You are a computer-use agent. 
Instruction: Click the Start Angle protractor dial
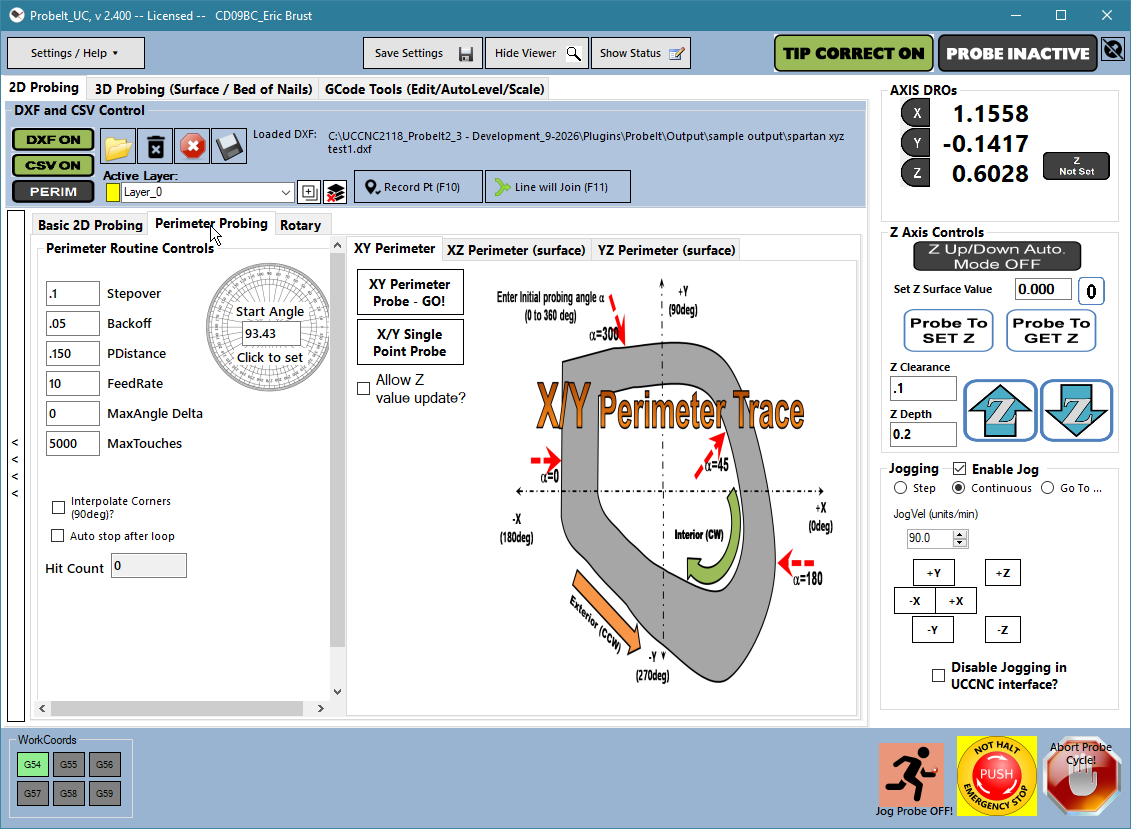click(268, 328)
